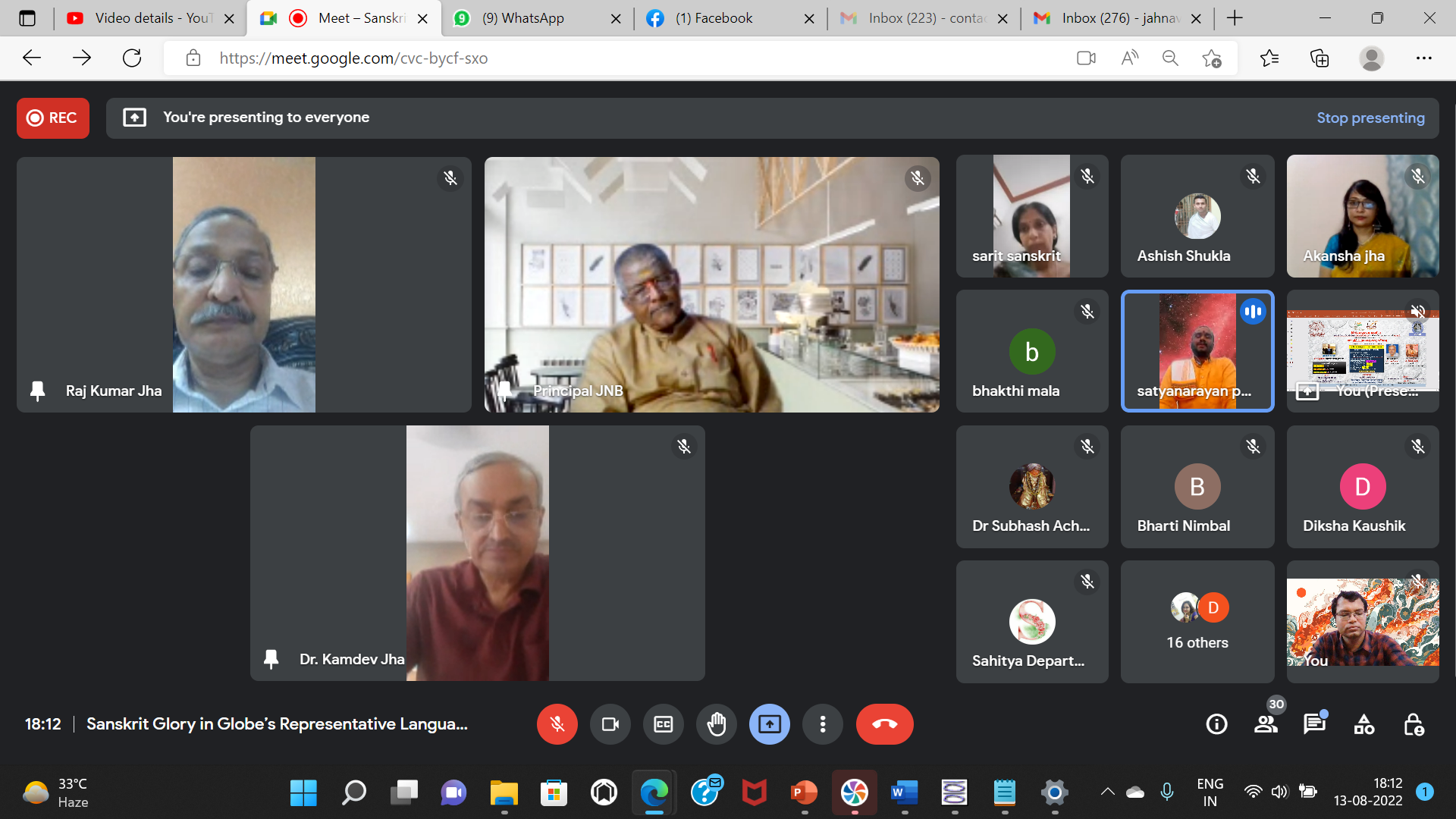This screenshot has width=1456, height=819.
Task: Open the Activities panel icon
Action: pos(1363,724)
